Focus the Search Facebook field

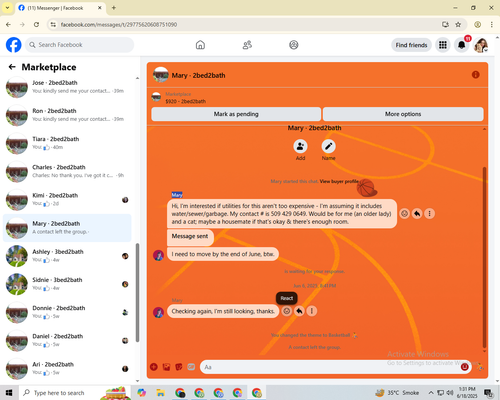[x=80, y=45]
